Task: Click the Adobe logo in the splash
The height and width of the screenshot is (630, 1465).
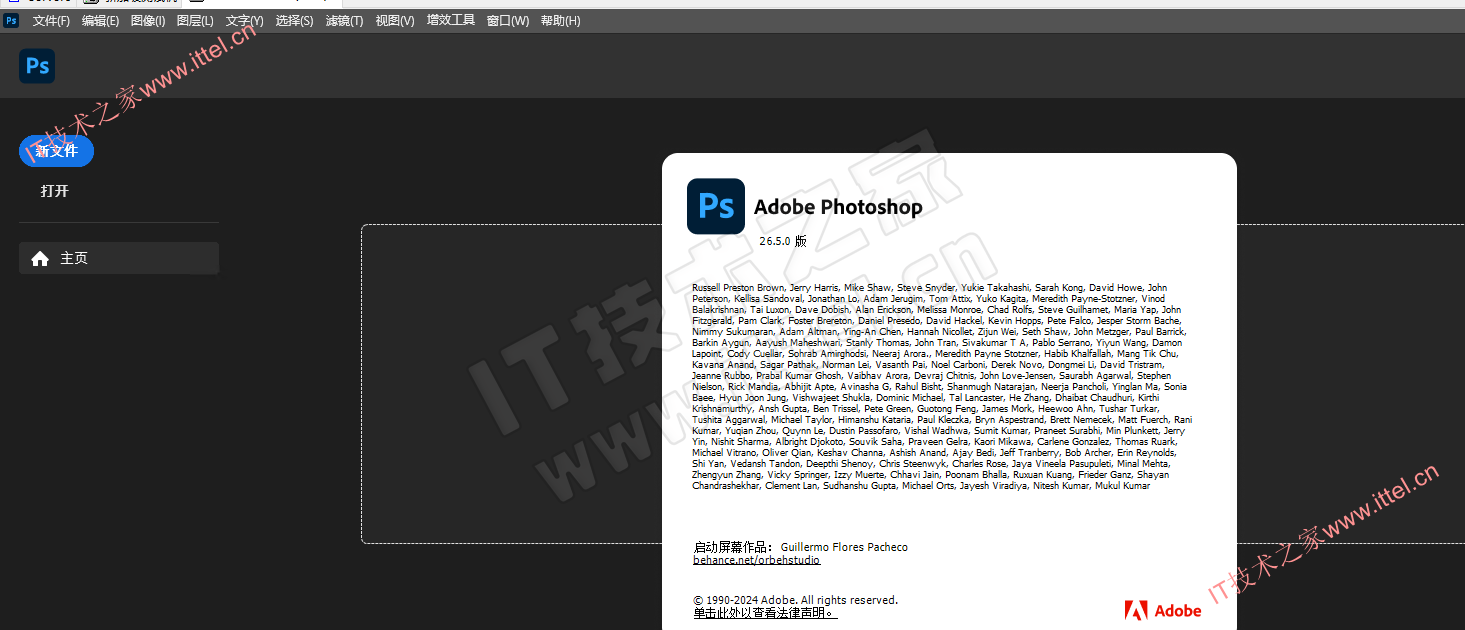Action: pos(1163,610)
